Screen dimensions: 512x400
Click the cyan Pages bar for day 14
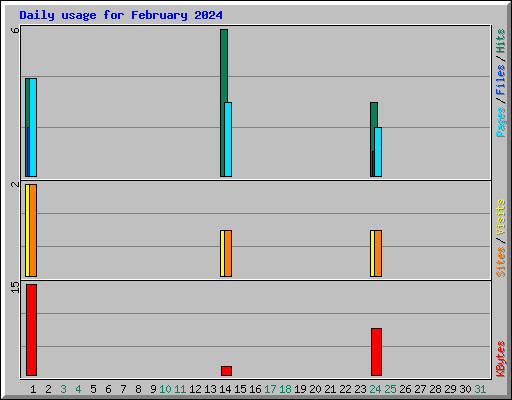click(x=228, y=139)
